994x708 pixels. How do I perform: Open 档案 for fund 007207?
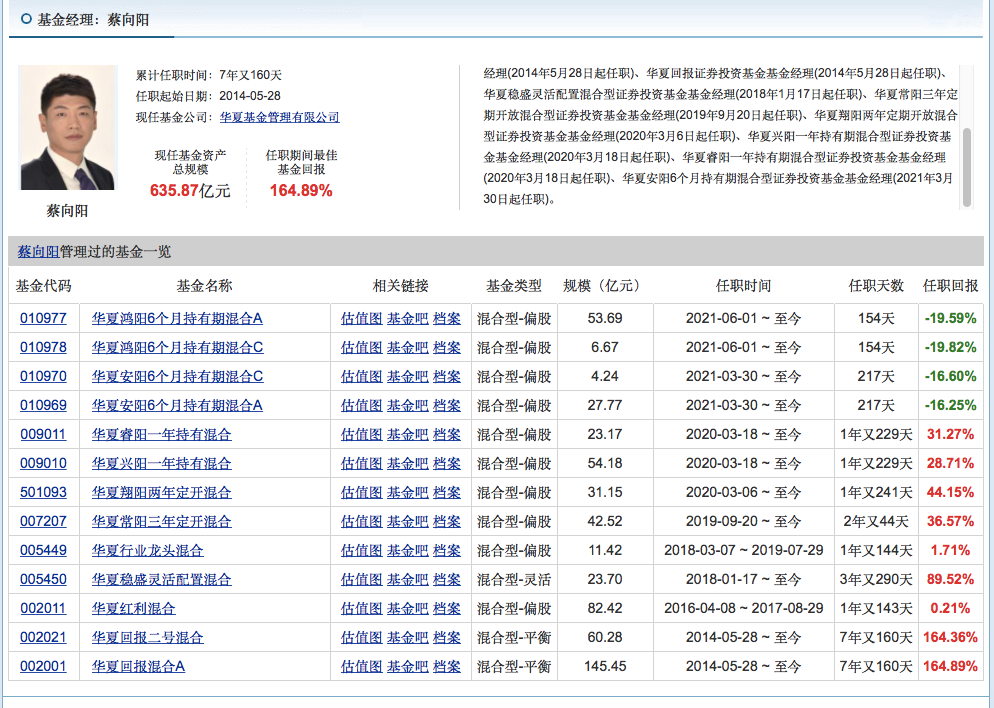[447, 522]
